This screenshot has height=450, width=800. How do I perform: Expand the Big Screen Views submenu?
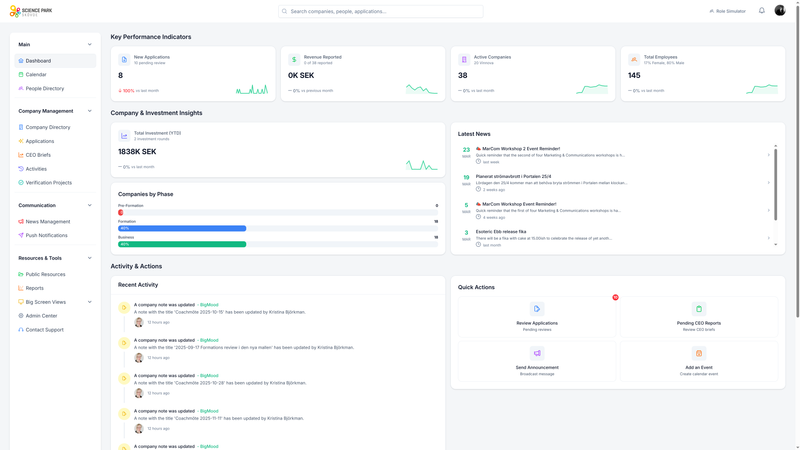click(89, 302)
